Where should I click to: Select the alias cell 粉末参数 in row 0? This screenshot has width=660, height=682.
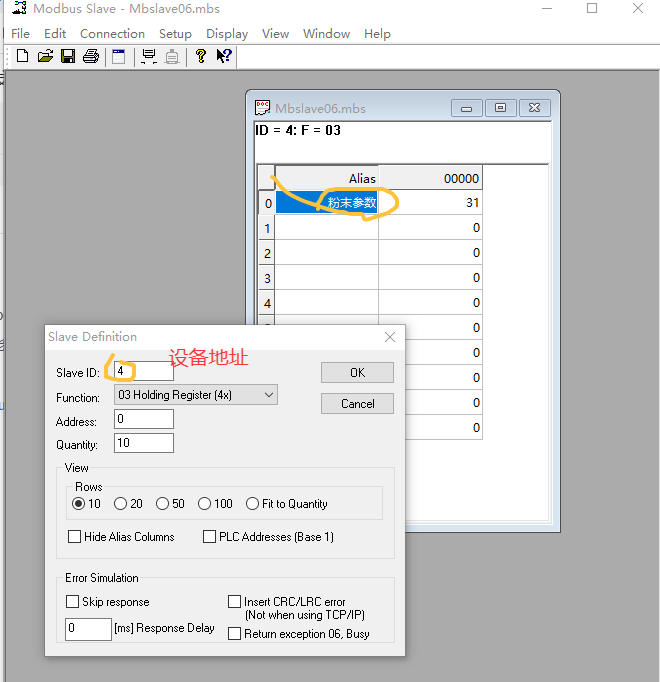tap(326, 203)
